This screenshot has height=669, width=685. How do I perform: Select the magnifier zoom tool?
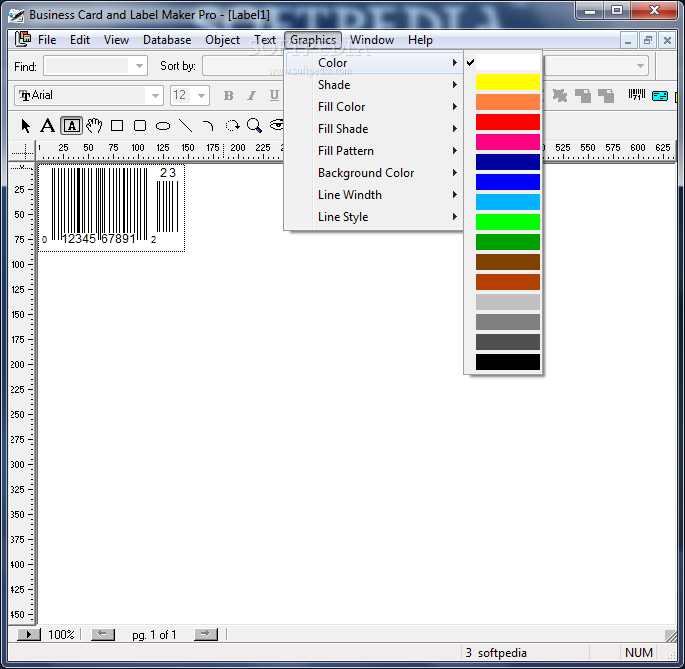(x=254, y=126)
